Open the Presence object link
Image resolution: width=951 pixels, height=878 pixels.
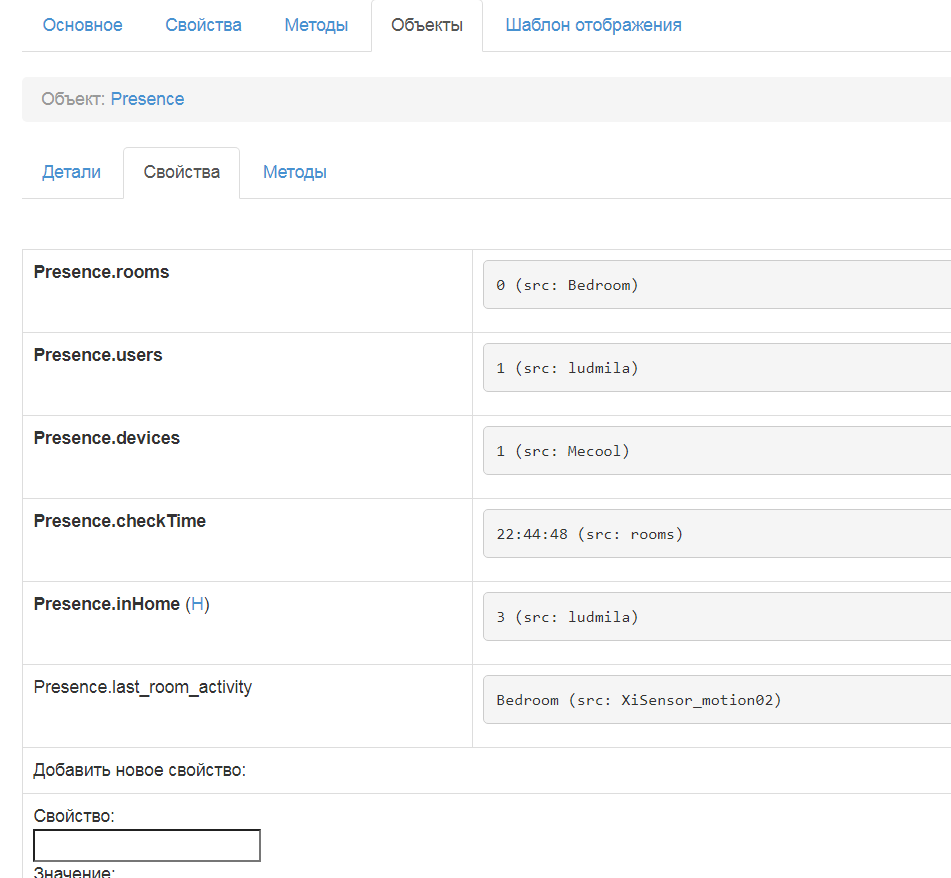147,99
